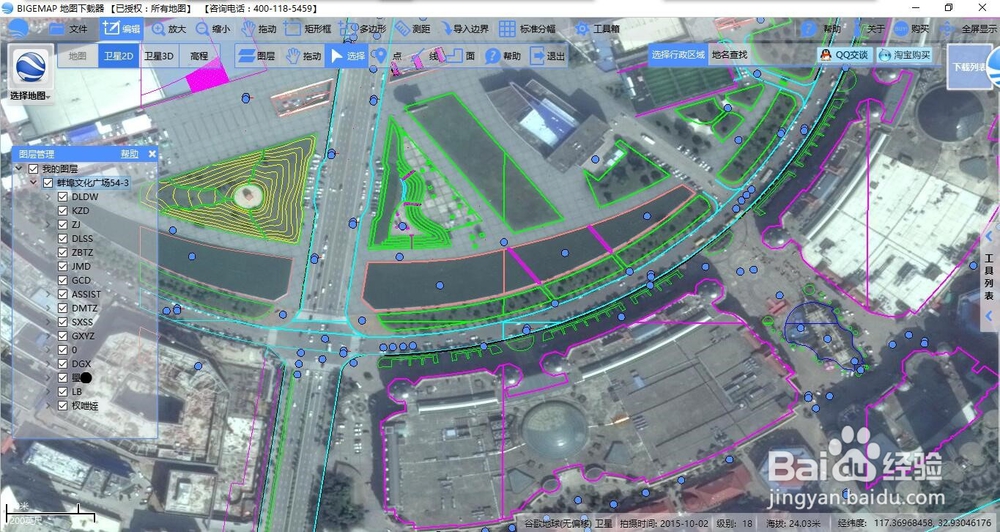Select the 点 point marker tool
The height and width of the screenshot is (532, 1000).
[387, 56]
